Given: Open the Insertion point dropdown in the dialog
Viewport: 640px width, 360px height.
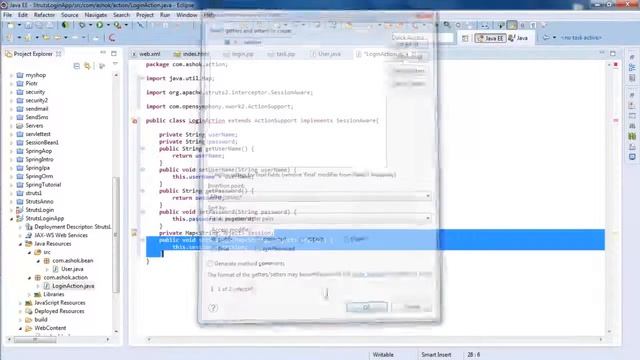Looking at the screenshot, I should tap(319, 196).
